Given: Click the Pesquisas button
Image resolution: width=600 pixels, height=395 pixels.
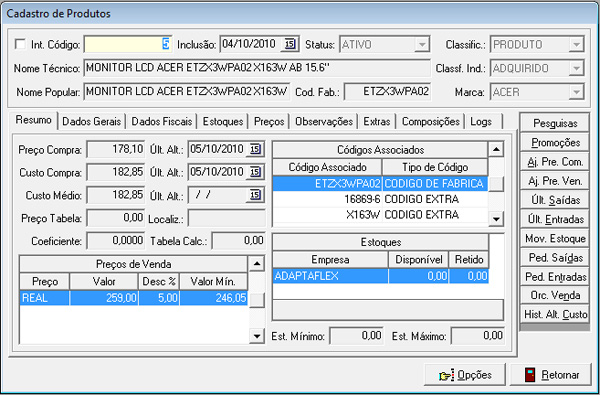Looking at the screenshot, I should click(555, 123).
